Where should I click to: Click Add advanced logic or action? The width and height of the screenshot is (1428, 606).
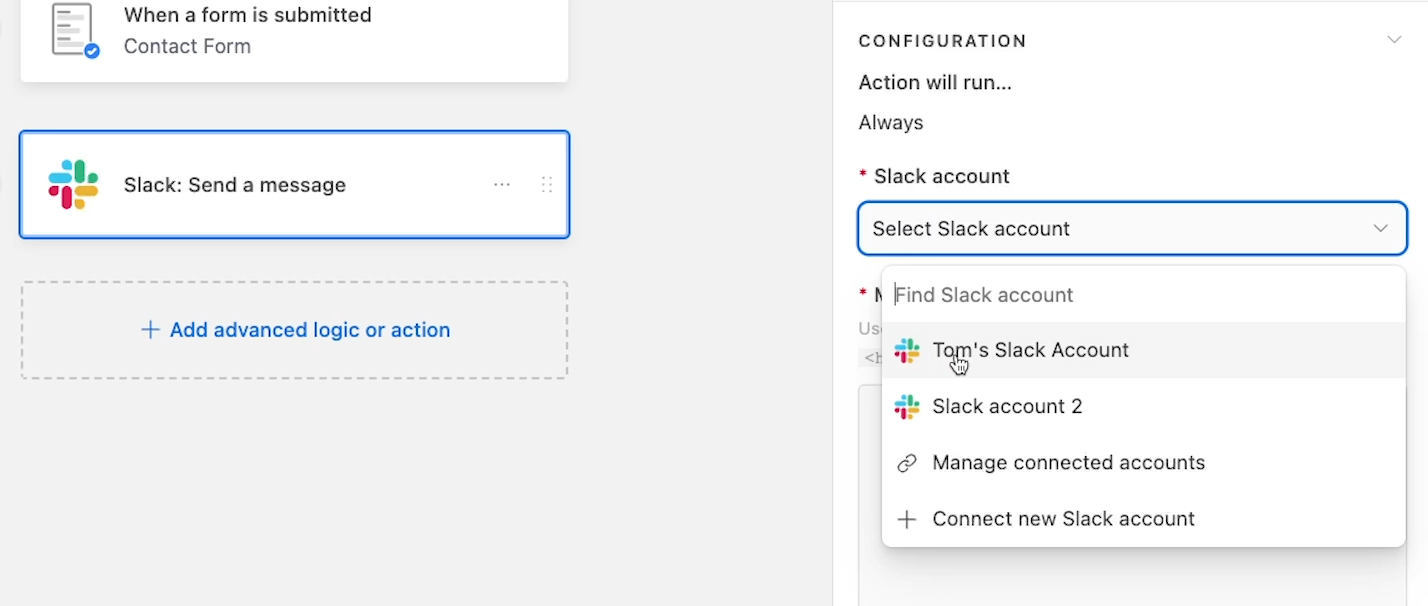[x=295, y=330]
